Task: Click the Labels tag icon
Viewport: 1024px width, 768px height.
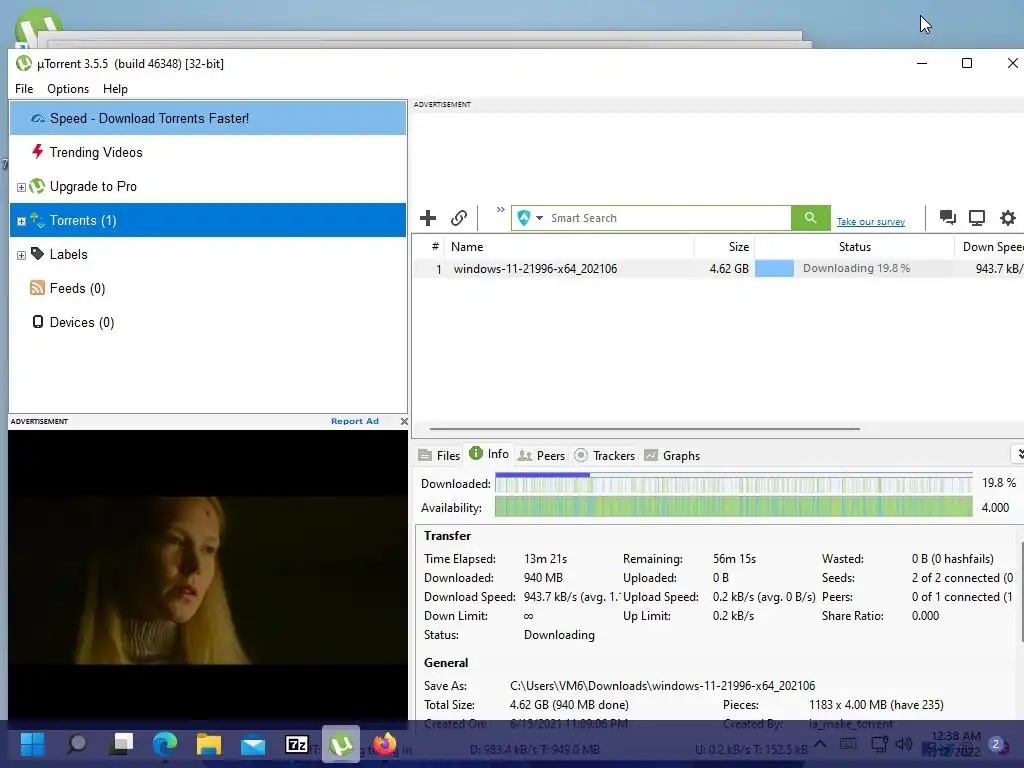Action: (x=37, y=253)
